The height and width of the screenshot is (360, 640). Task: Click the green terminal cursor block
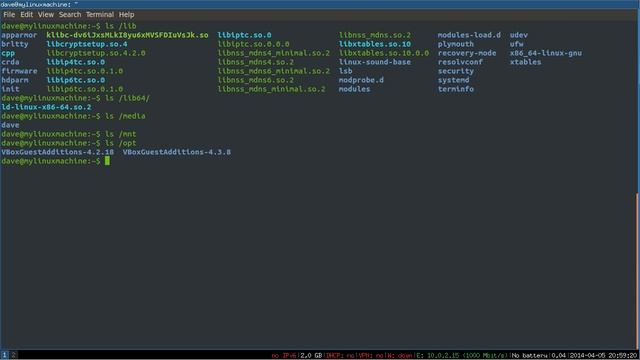pos(107,161)
